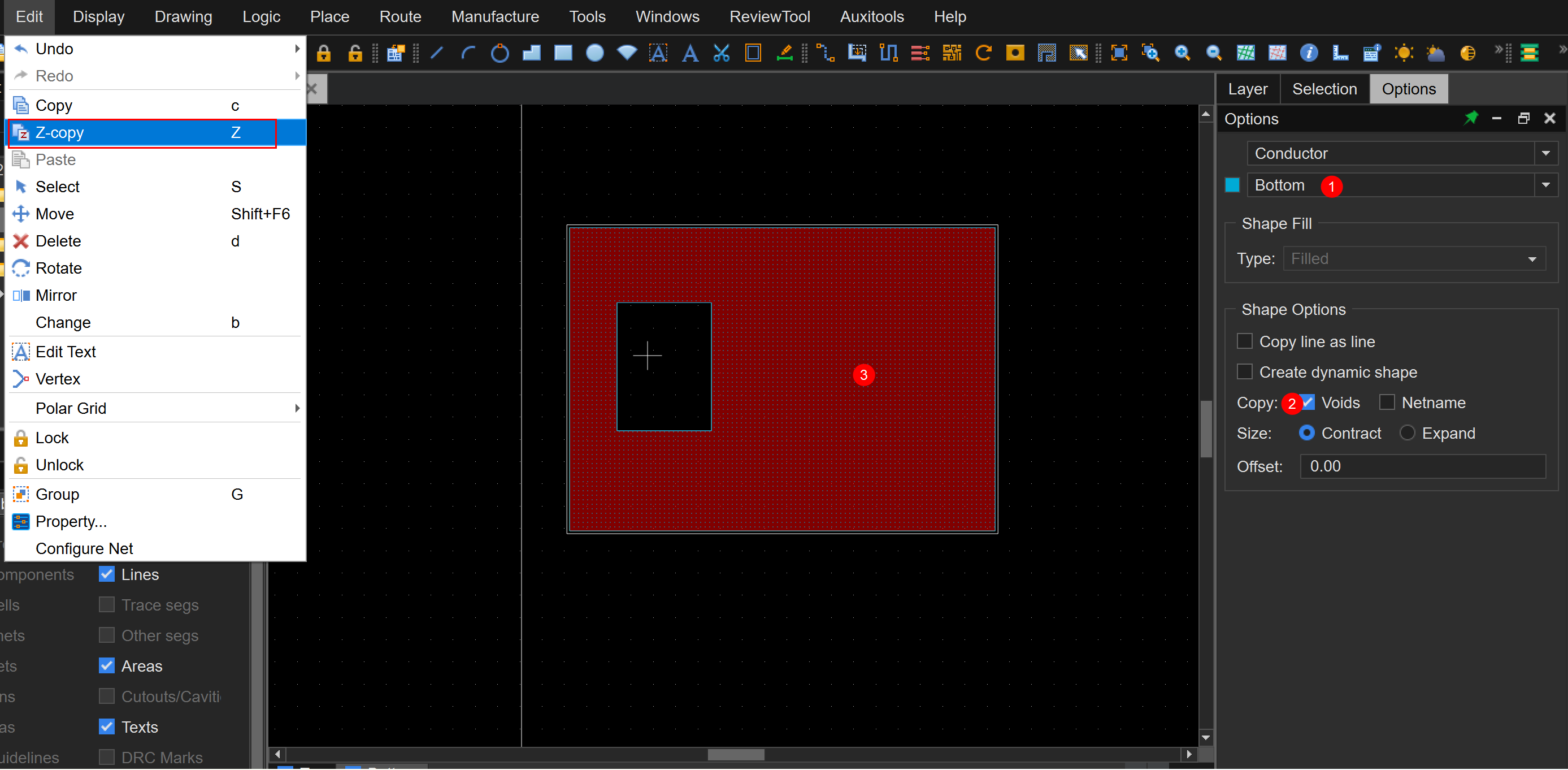
Task: Select the draw line tool icon
Action: 436,53
